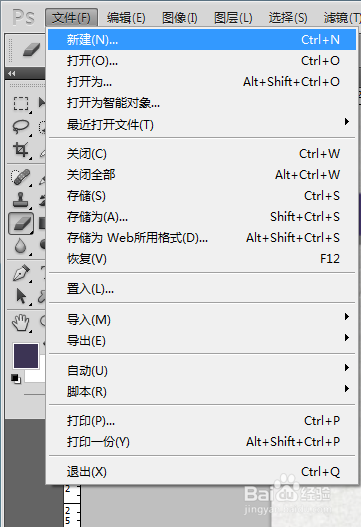The image size is (361, 527).
Task: Choose 关闭(C) menu item
Action: coord(202,154)
